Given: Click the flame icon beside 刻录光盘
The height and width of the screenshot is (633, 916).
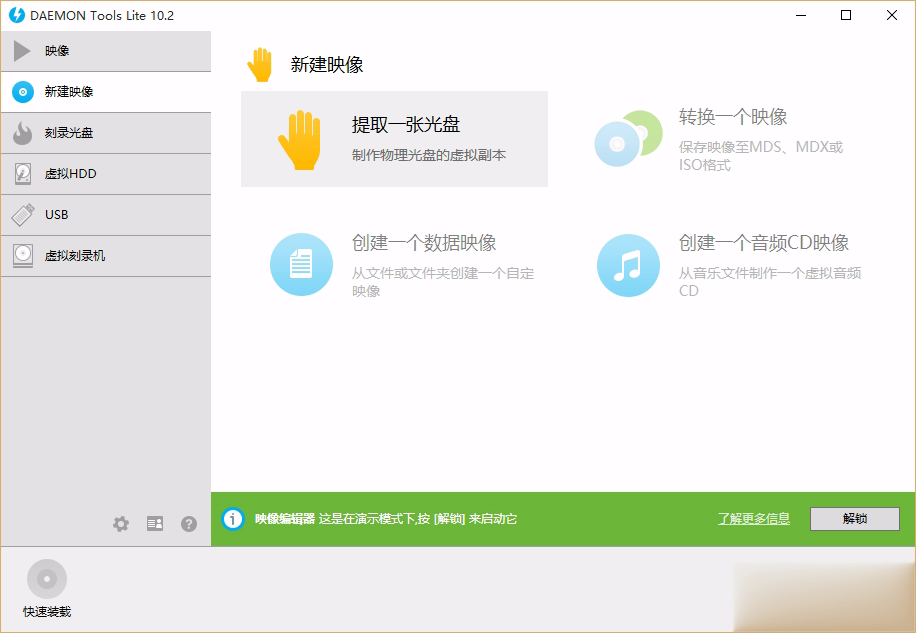Looking at the screenshot, I should pyautogui.click(x=23, y=133).
